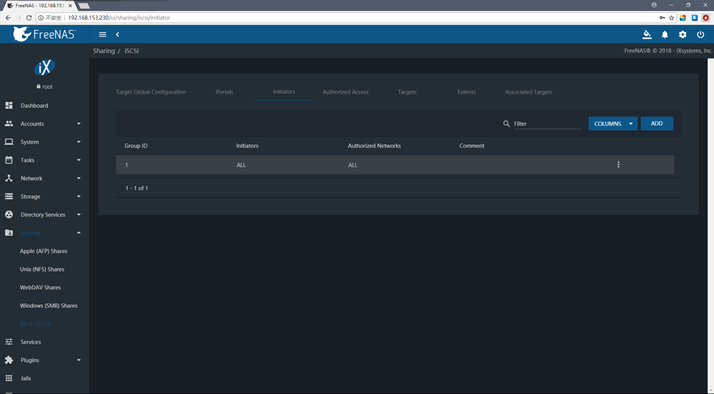Click the search magnifier icon
The height and width of the screenshot is (394, 714).
[506, 123]
